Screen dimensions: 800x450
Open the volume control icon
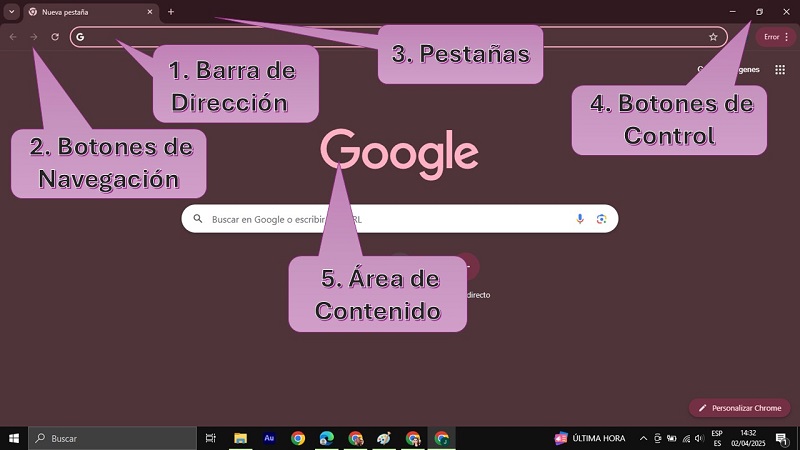[699, 438]
